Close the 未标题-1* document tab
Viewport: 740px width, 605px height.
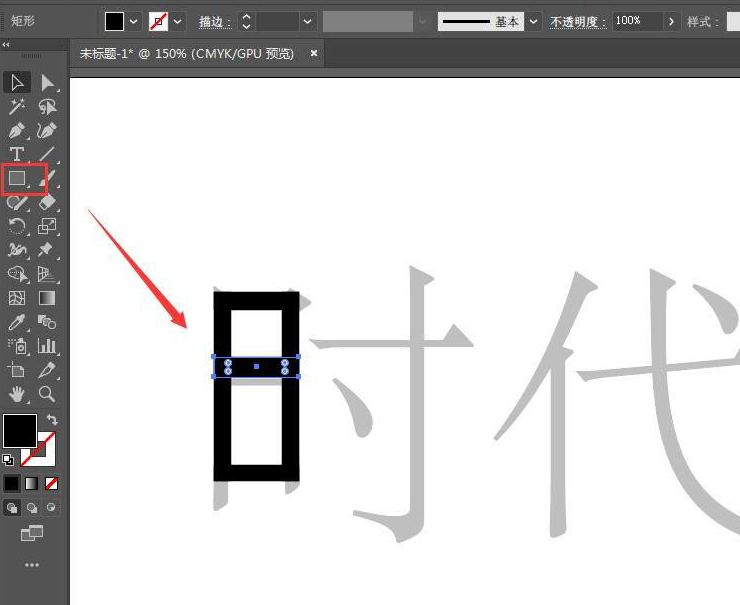314,54
